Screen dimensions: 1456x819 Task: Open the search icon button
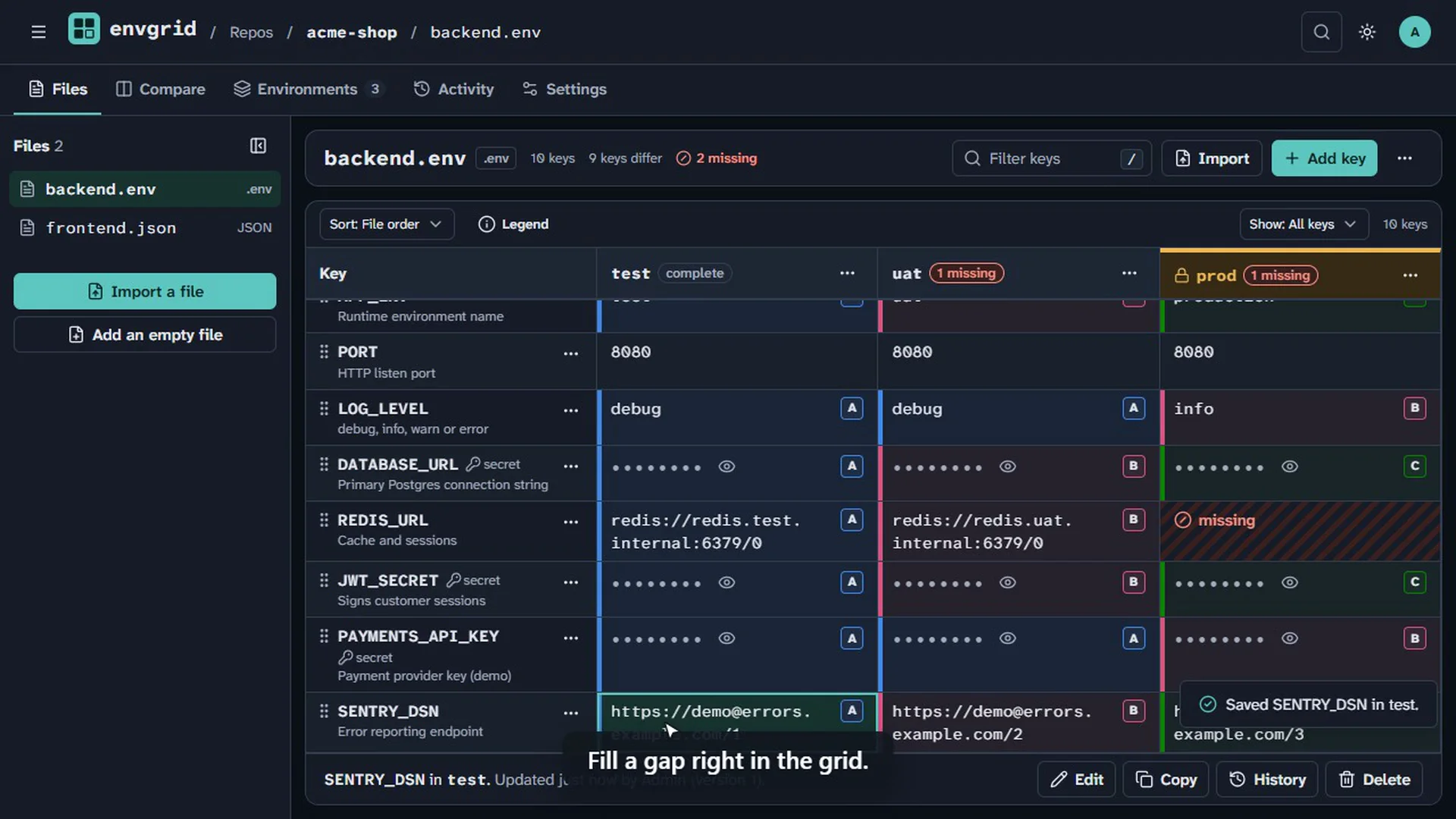pyautogui.click(x=1321, y=32)
